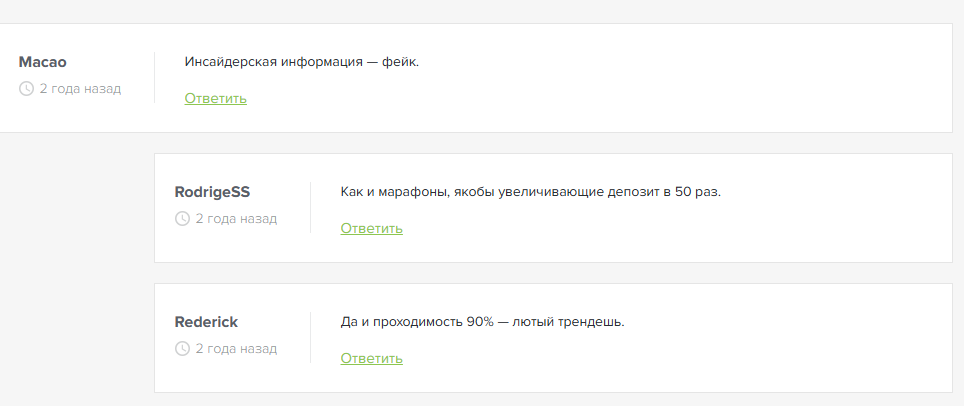
Task: Click the clock icon under Macao
Action: click(x=26, y=89)
